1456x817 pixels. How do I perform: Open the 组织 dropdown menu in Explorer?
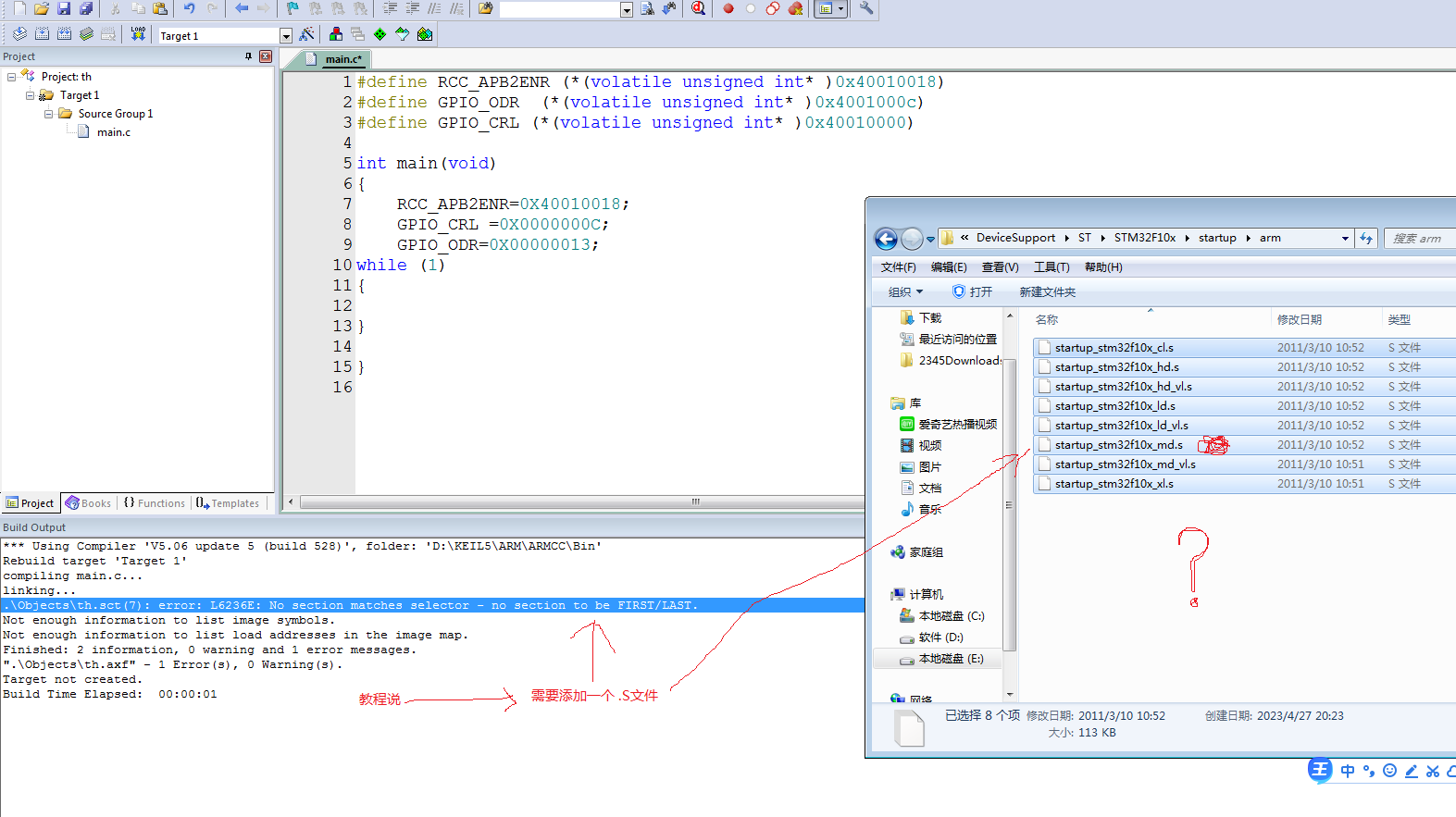tap(905, 291)
